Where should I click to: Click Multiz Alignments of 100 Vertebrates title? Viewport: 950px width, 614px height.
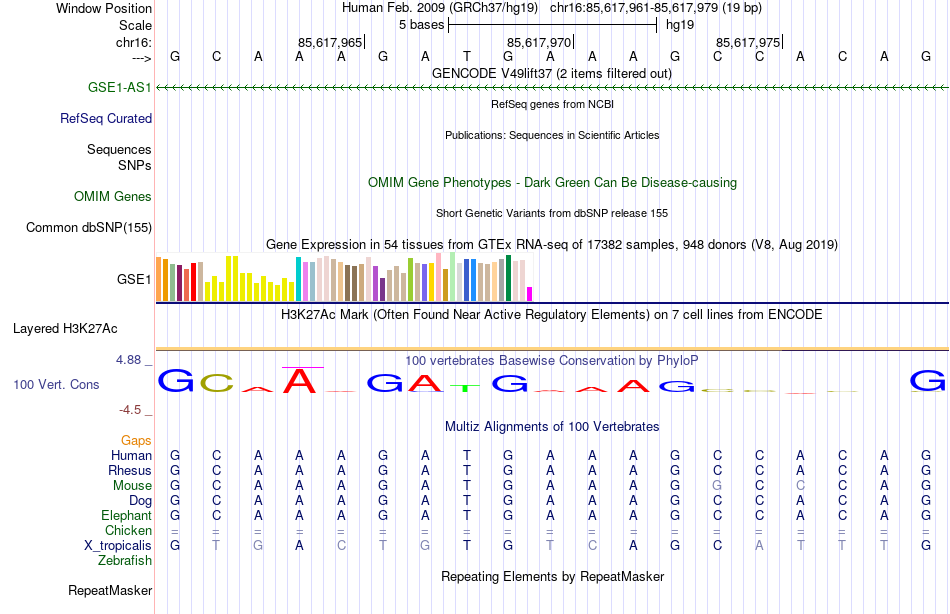click(x=552, y=426)
